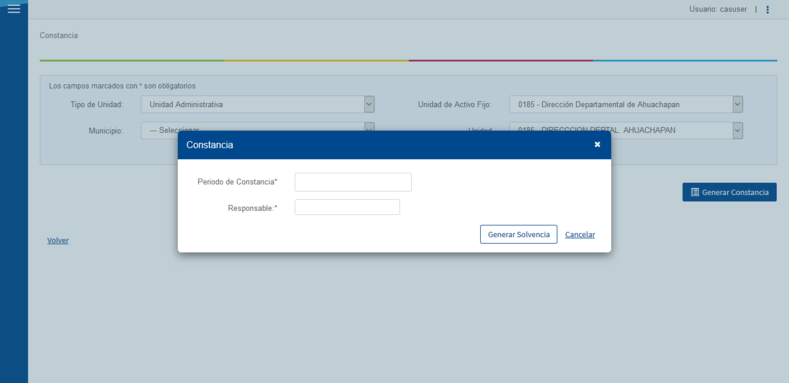Viewport: 789px width, 383px height.
Task: Open the three-dot user options menu
Action: tap(767, 10)
